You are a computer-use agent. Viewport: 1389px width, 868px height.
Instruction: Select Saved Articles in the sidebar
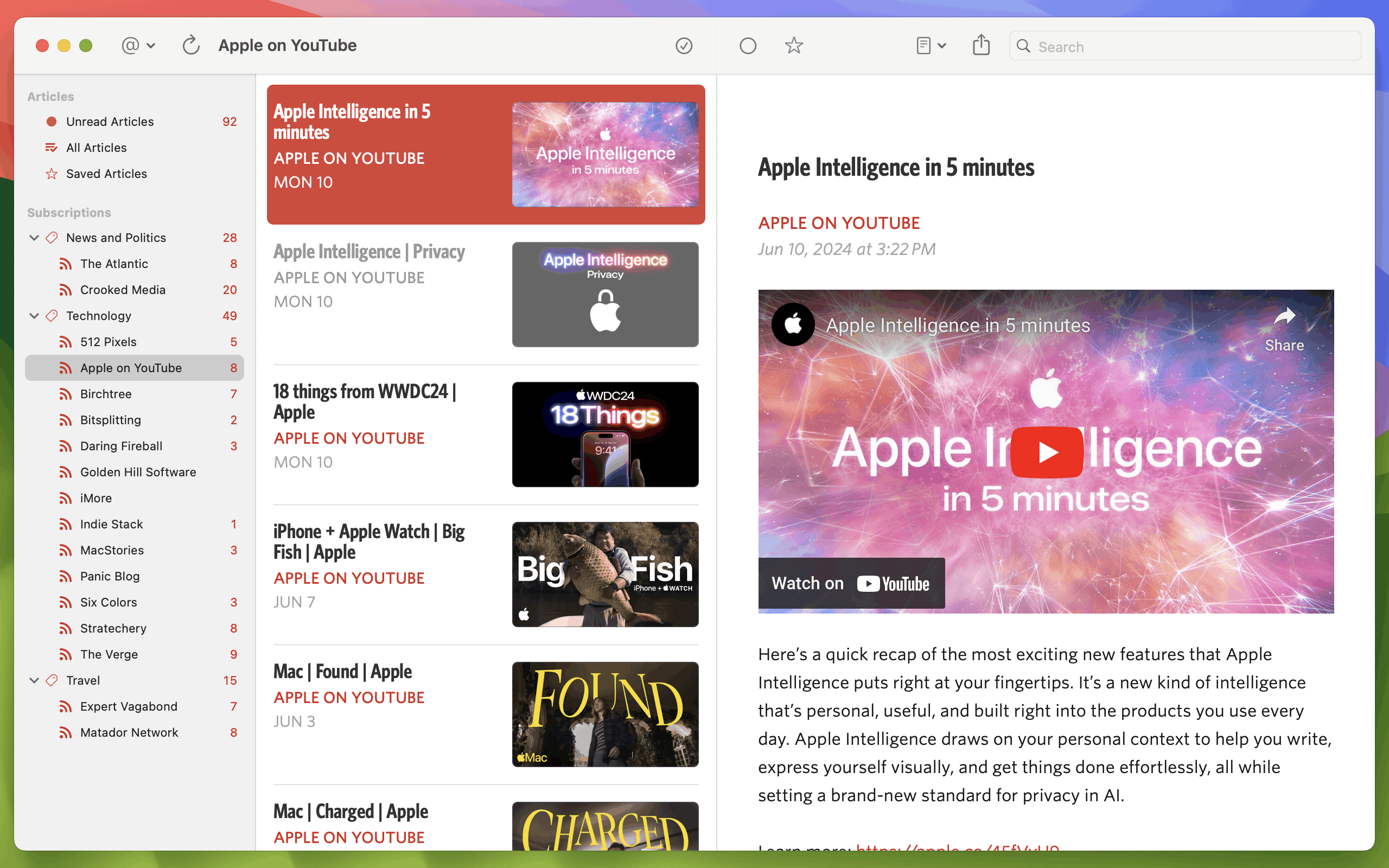point(135,174)
